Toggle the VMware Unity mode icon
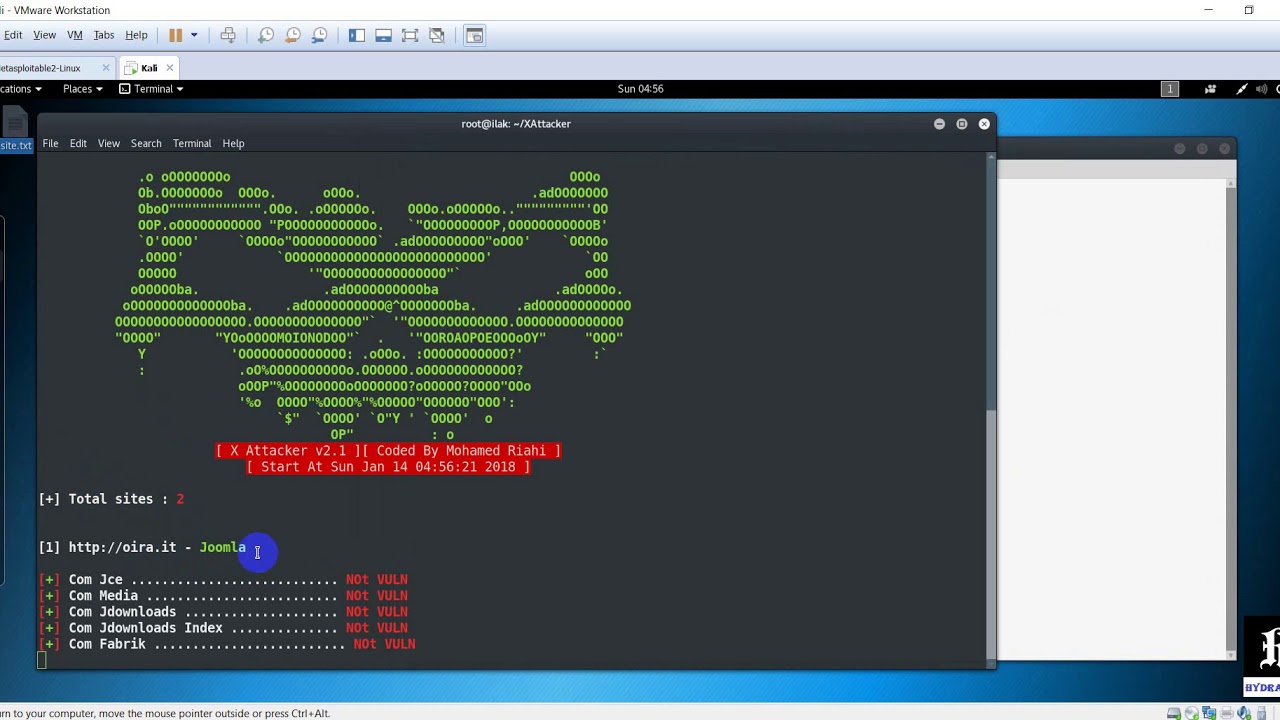 pos(437,35)
